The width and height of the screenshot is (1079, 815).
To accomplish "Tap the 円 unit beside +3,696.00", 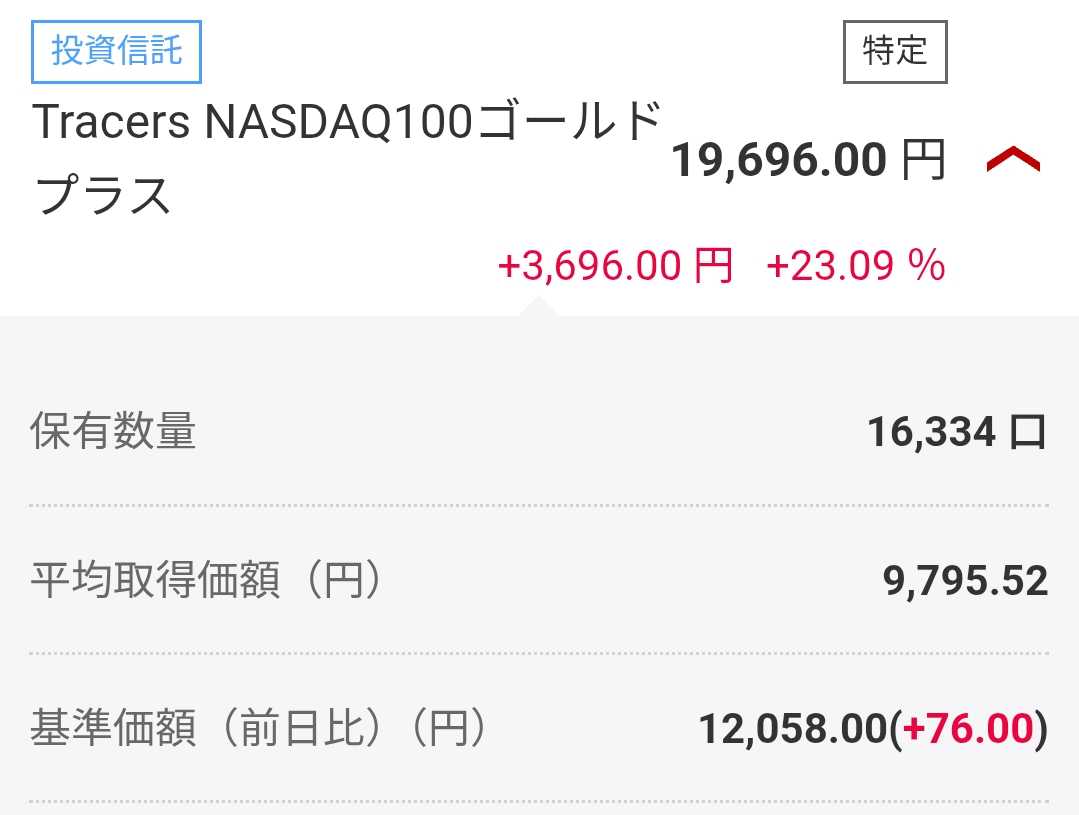I will (x=714, y=267).
